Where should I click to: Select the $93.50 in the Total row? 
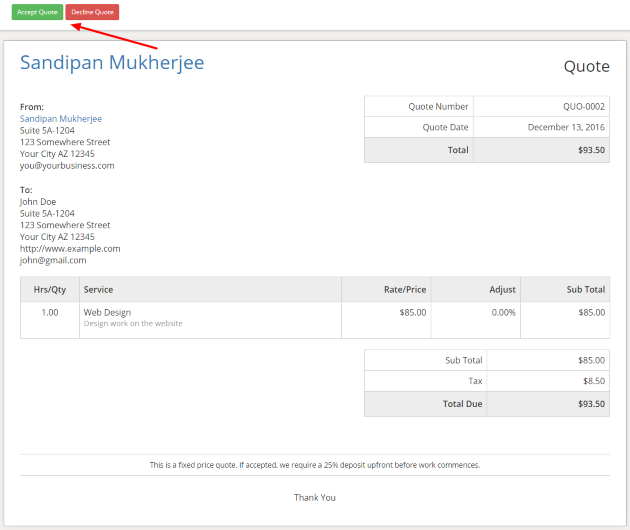pos(591,150)
